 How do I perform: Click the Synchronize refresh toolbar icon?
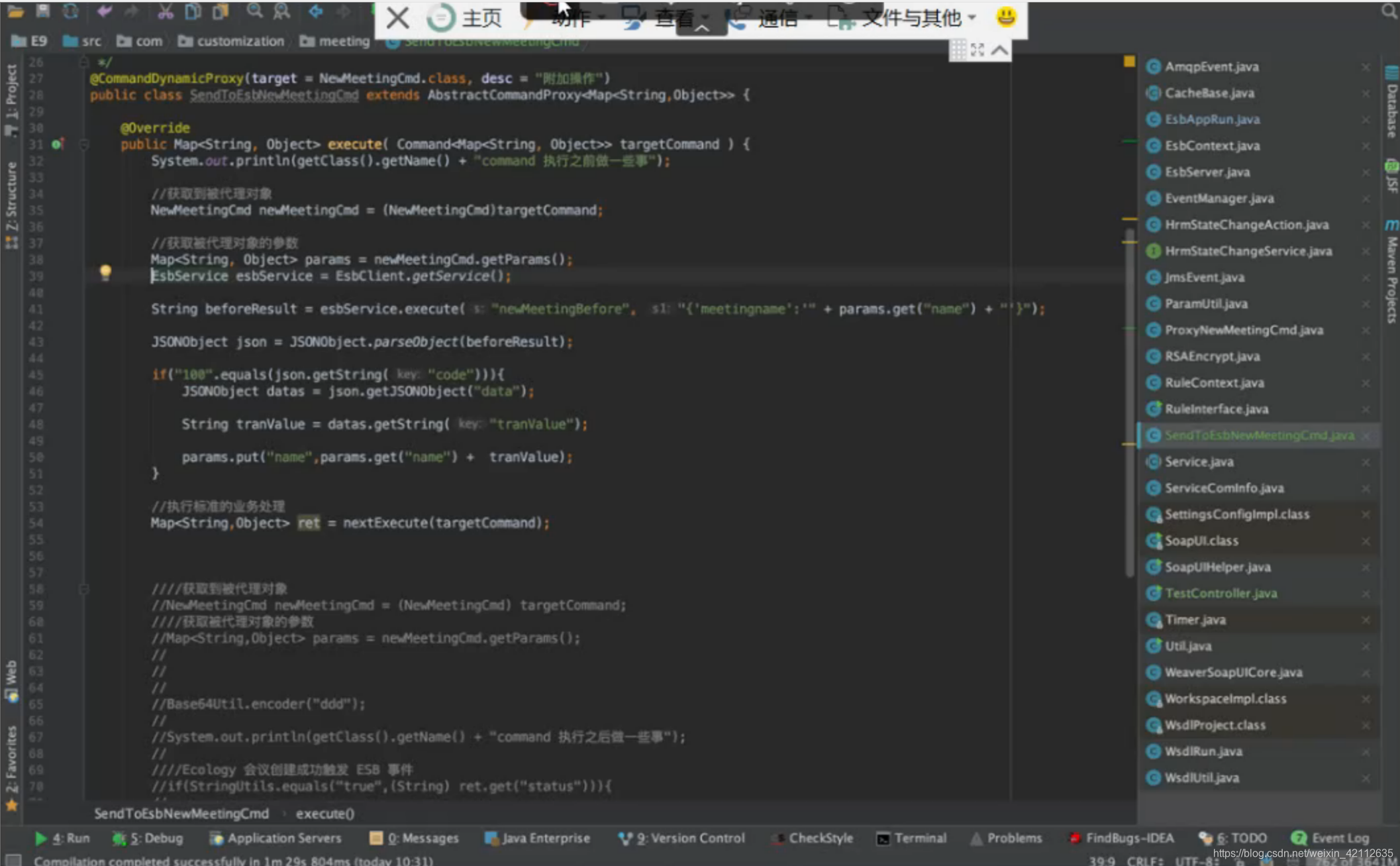point(70,10)
